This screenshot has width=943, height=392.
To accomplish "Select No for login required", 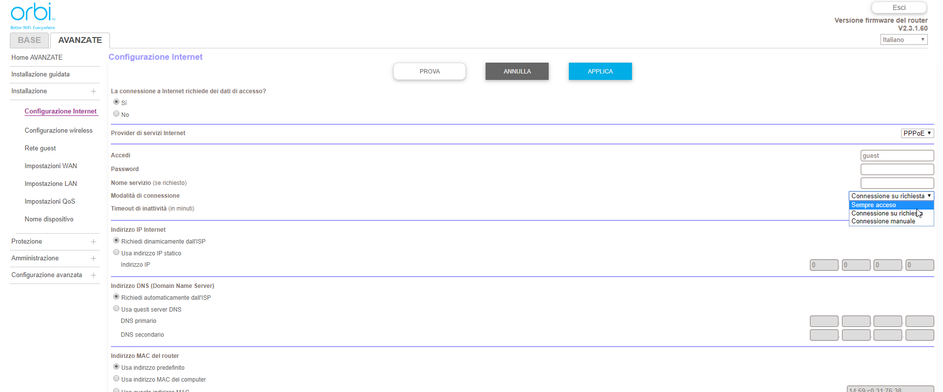I will point(117,114).
